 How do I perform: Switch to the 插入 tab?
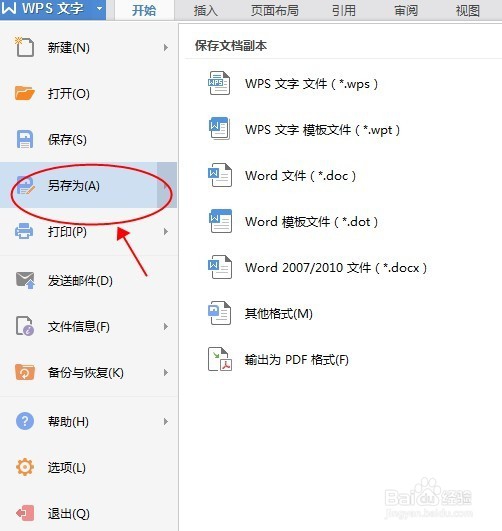pos(206,10)
